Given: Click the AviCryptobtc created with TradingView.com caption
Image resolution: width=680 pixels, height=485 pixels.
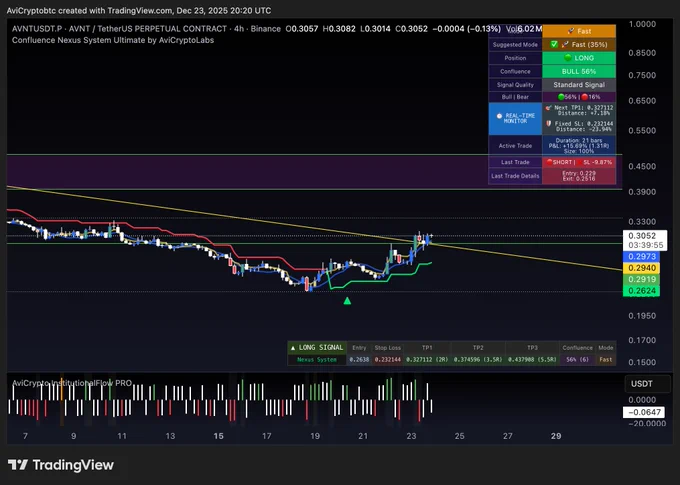Looking at the screenshot, I should coord(139,10).
